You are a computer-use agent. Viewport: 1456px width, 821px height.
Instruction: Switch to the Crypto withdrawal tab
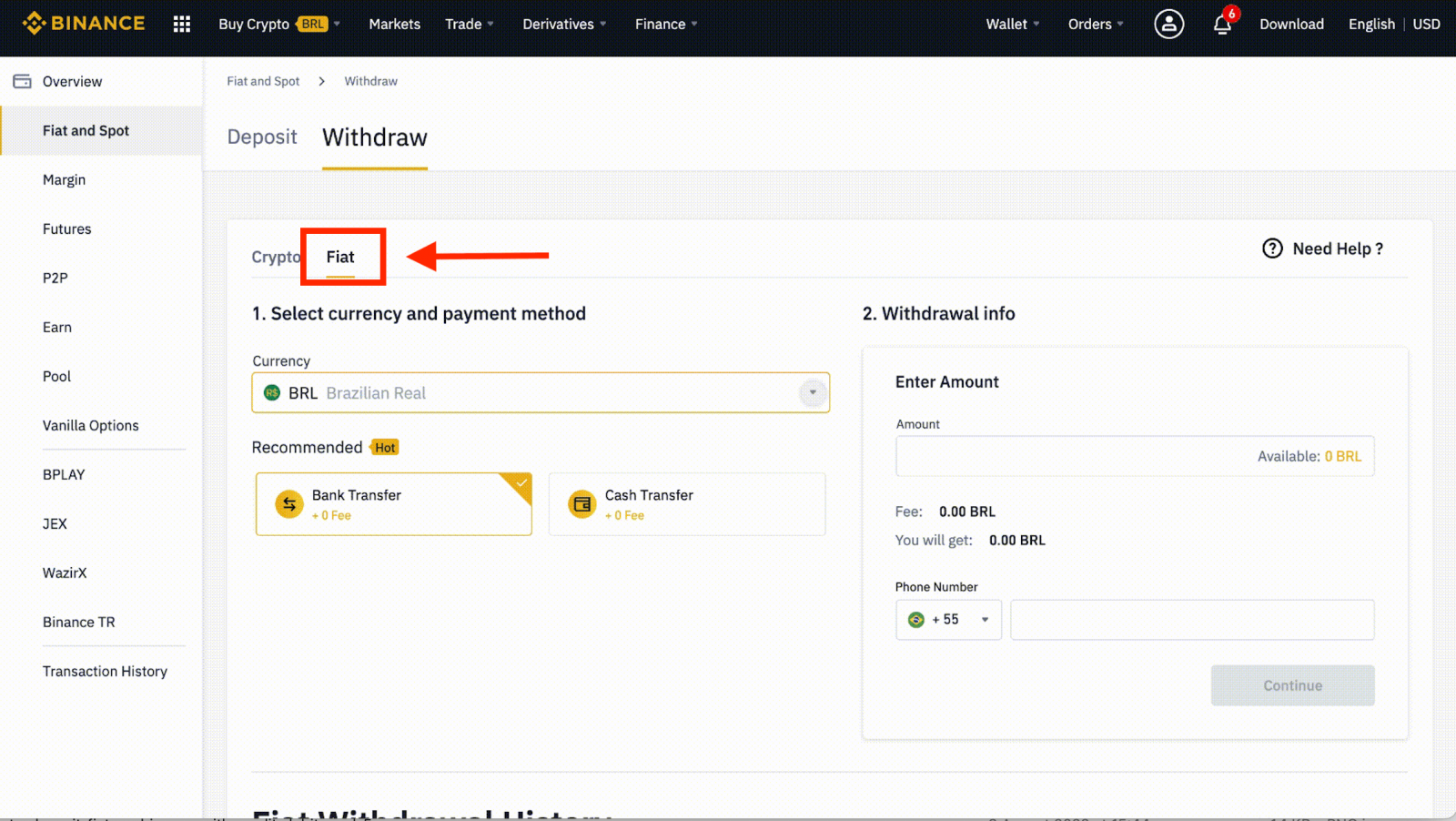click(x=274, y=257)
